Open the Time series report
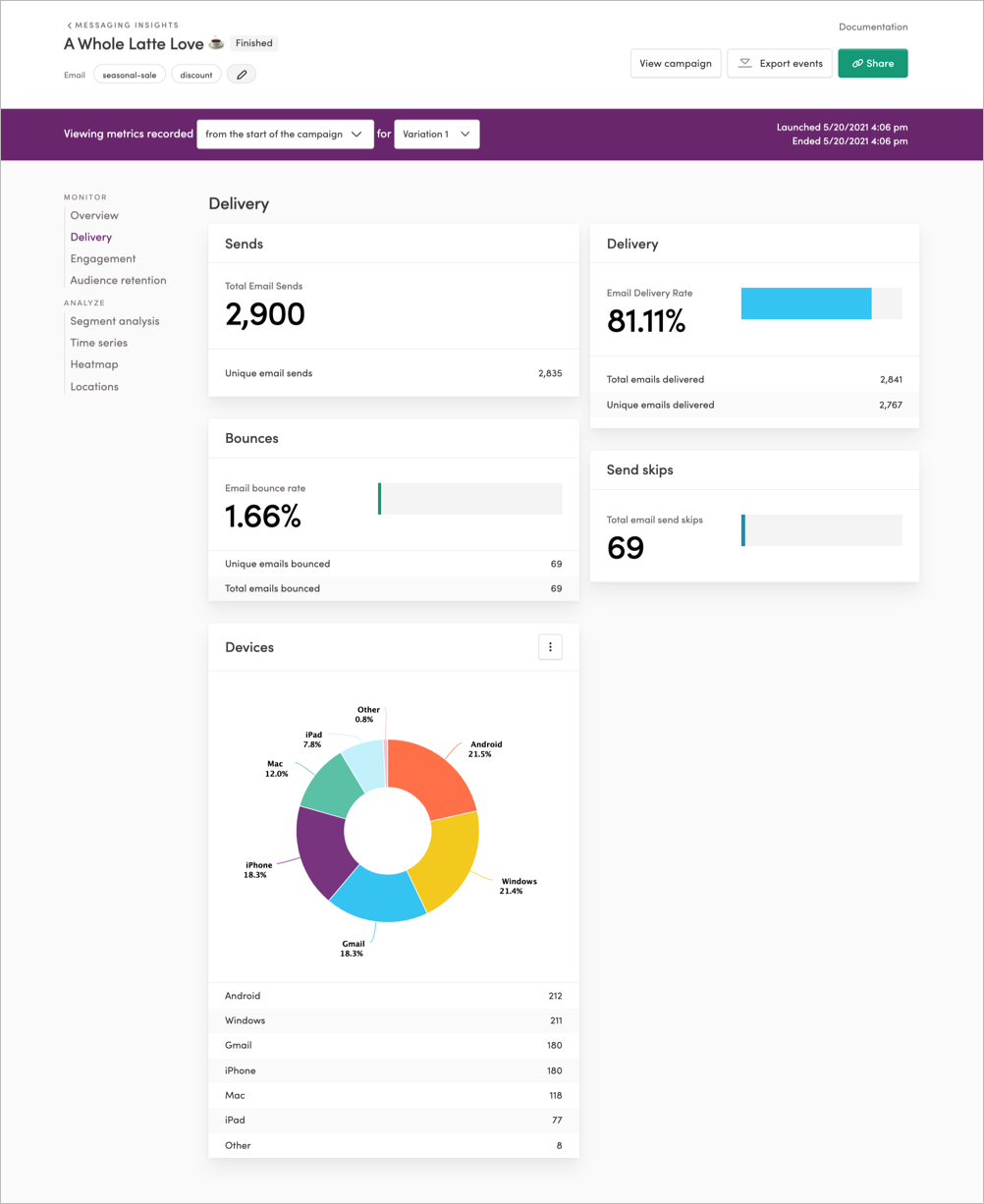The width and height of the screenshot is (984, 1204). click(x=98, y=343)
